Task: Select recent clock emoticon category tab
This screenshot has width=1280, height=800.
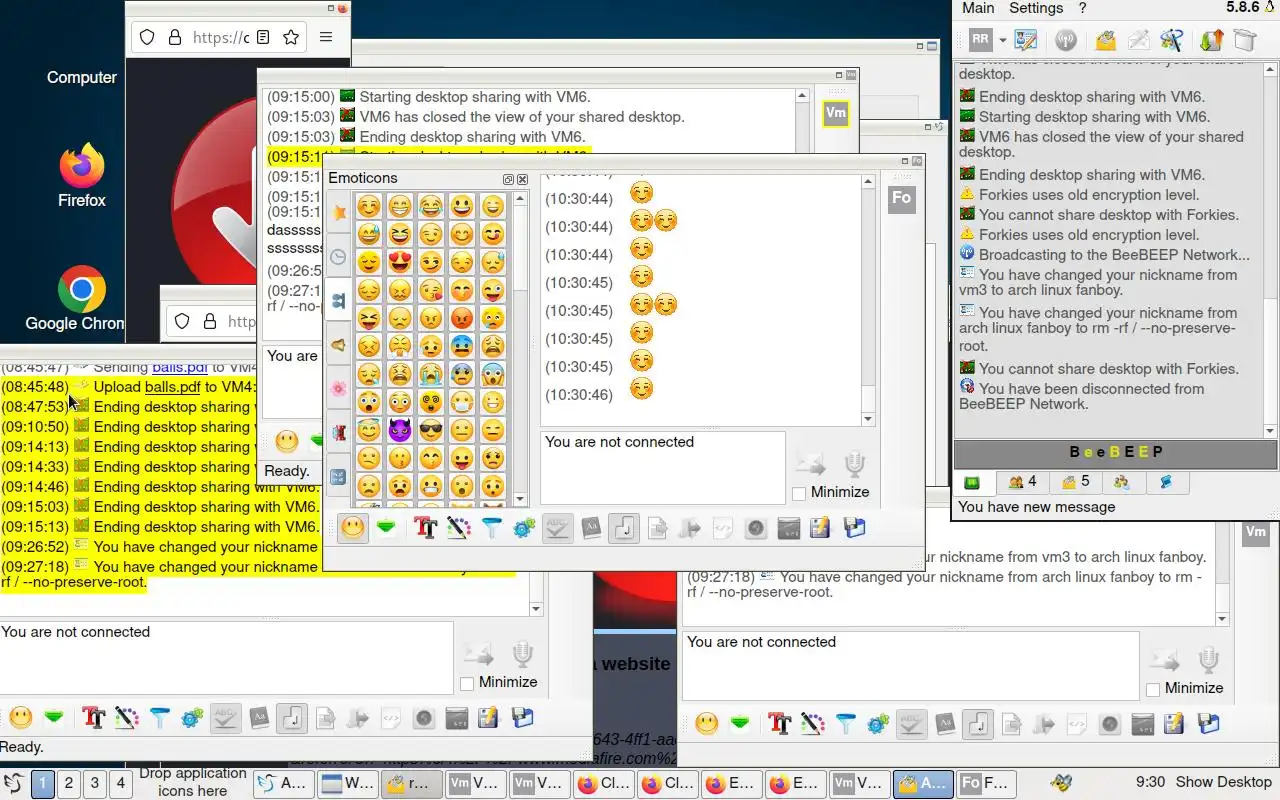Action: point(338,257)
